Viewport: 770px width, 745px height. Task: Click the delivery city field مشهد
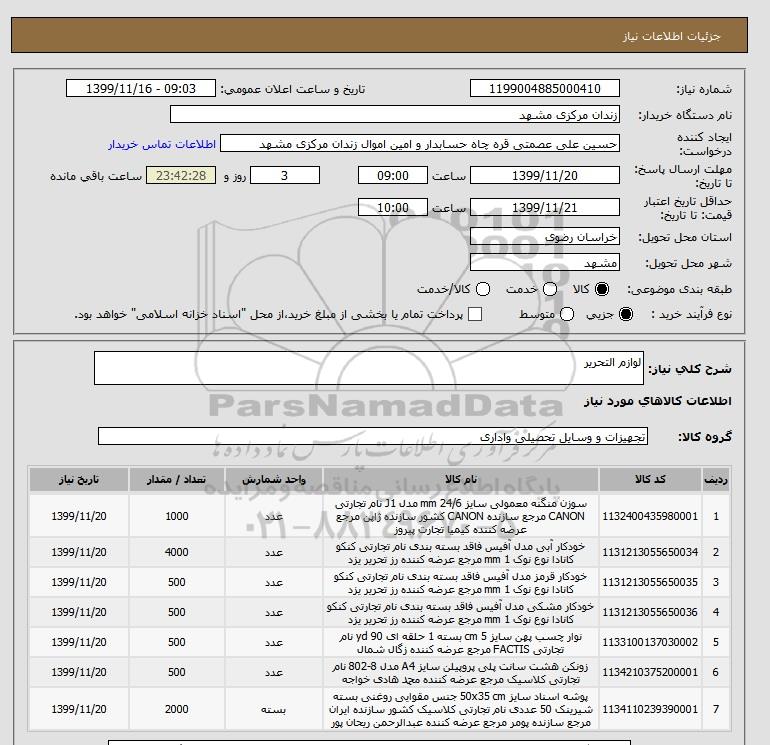click(545, 263)
